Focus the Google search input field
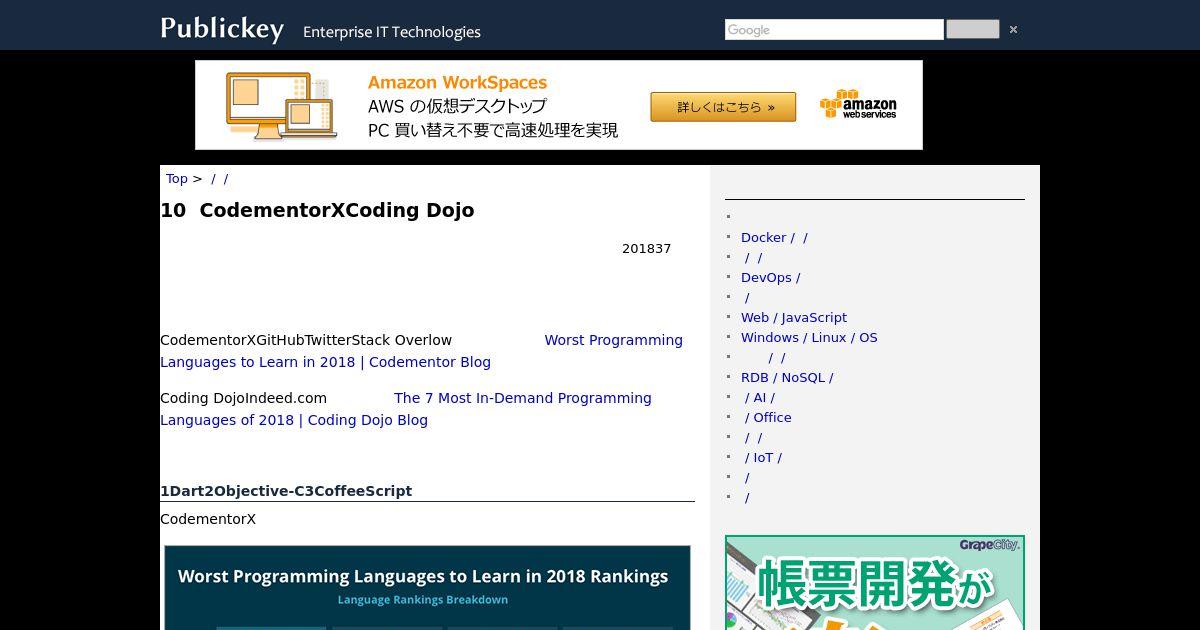Image resolution: width=1200 pixels, height=630 pixels. pyautogui.click(x=834, y=30)
